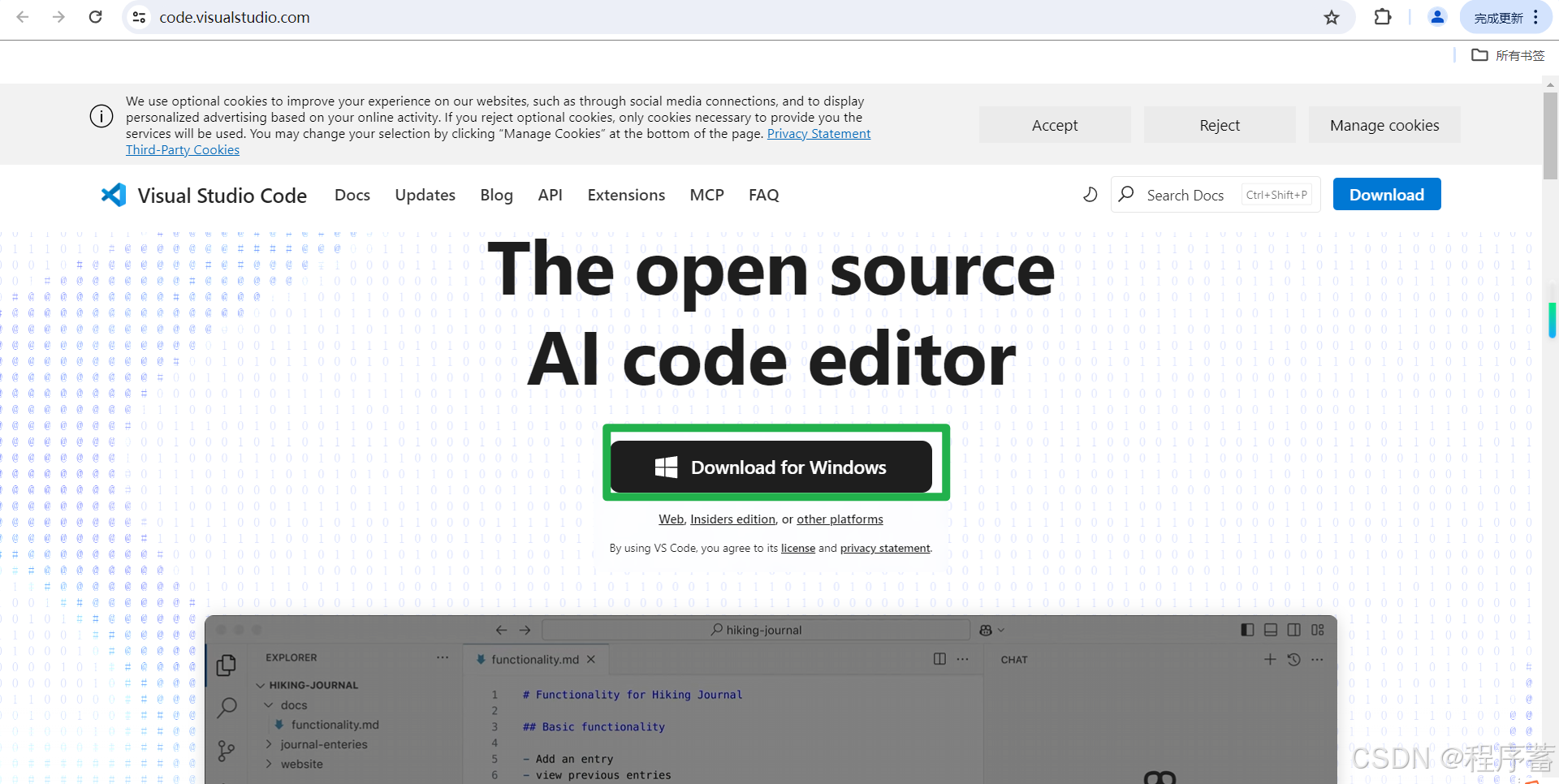Click the info icon in the cookie banner
Viewport: 1559px width, 784px height.
(101, 116)
